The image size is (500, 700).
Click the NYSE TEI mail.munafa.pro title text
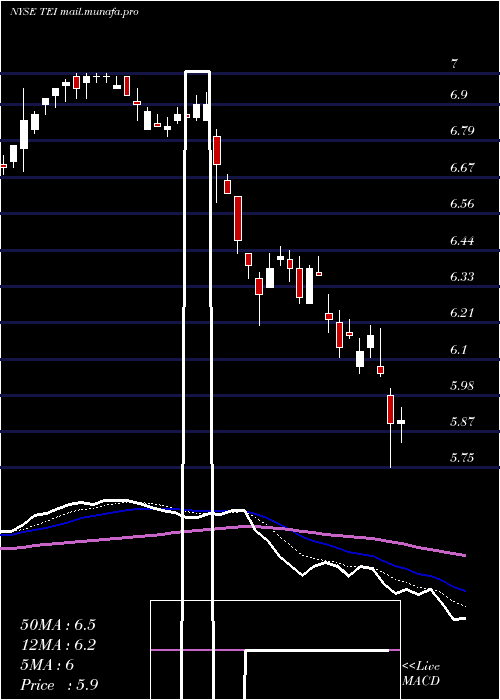click(74, 12)
